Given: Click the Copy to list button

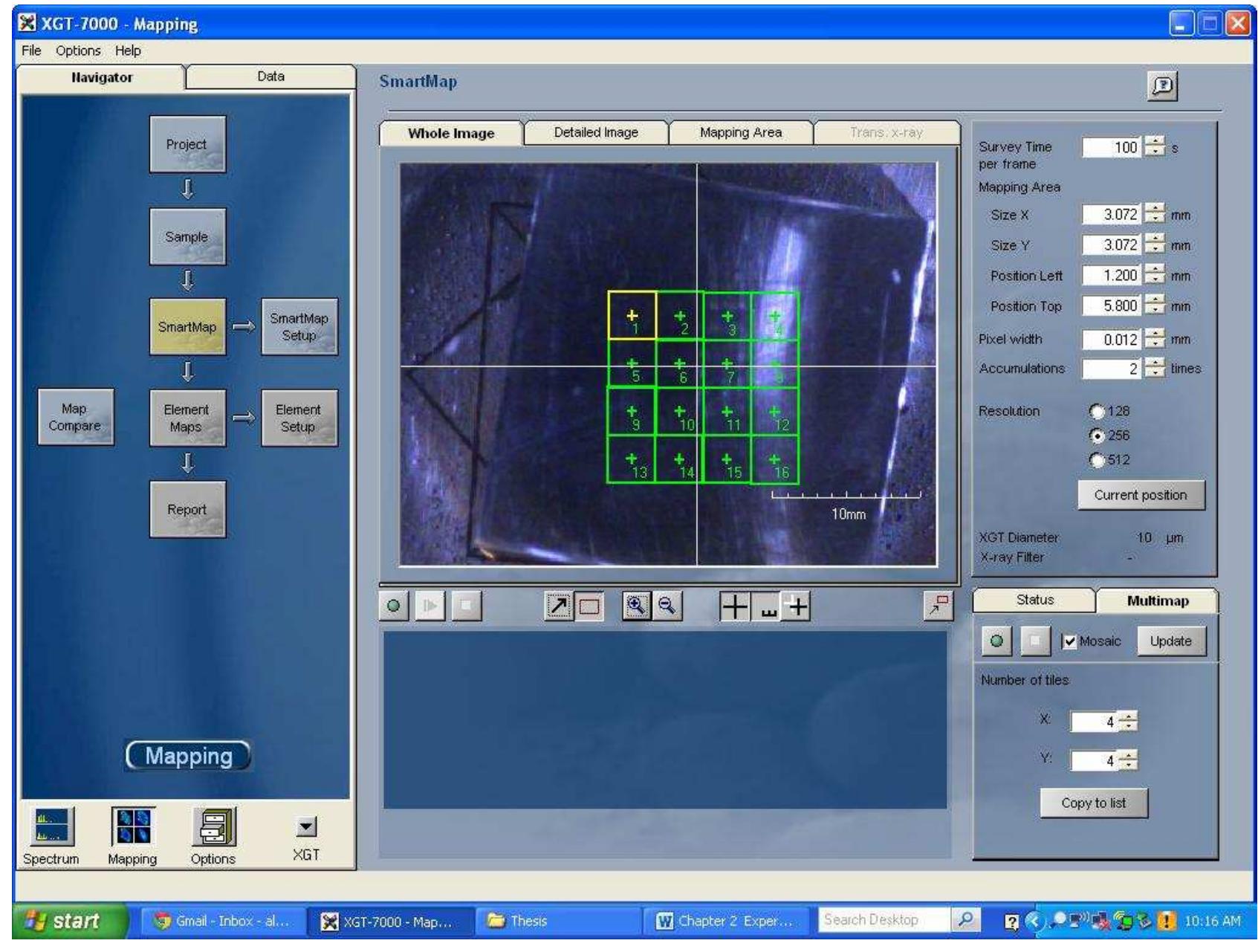Looking at the screenshot, I should tap(1093, 803).
